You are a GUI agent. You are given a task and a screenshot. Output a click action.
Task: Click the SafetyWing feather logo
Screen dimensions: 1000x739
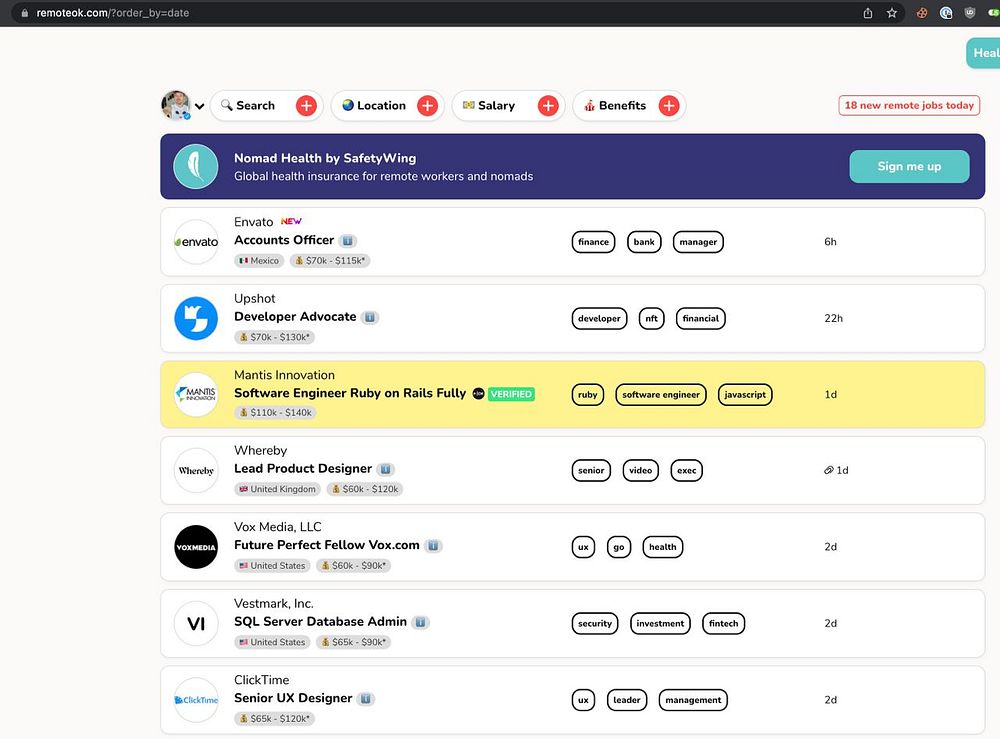click(196, 166)
